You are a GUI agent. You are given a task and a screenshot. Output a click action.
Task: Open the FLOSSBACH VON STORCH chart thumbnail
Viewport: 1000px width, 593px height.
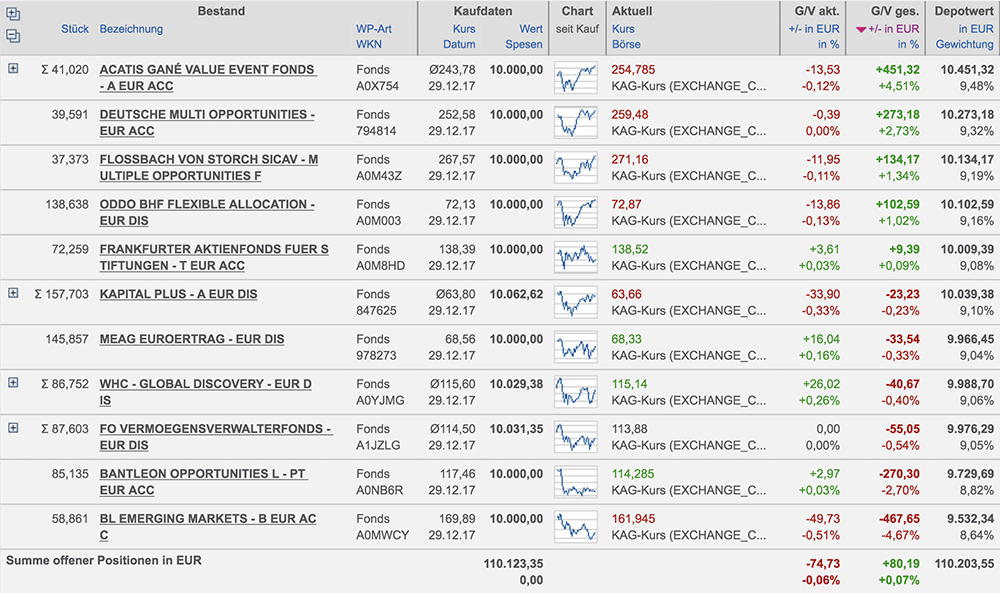point(576,167)
